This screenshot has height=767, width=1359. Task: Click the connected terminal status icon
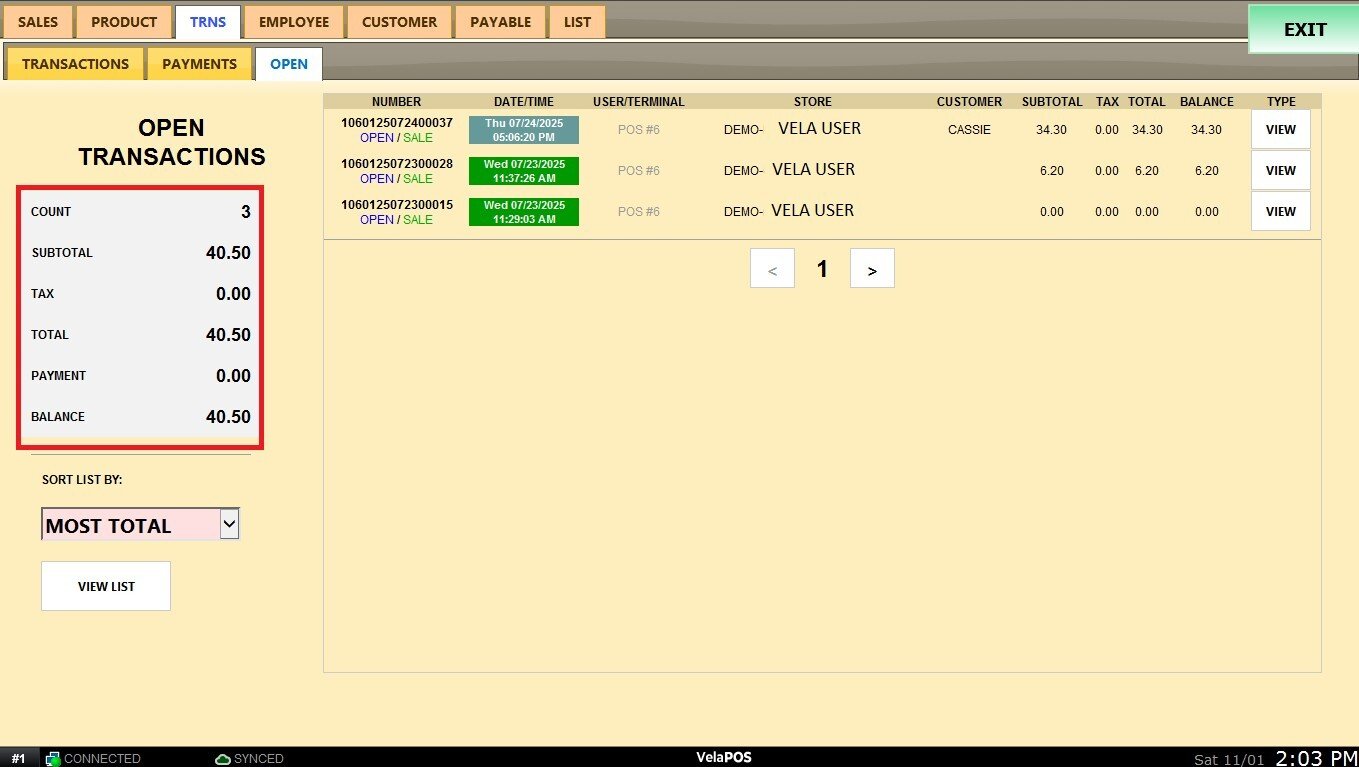click(54, 759)
